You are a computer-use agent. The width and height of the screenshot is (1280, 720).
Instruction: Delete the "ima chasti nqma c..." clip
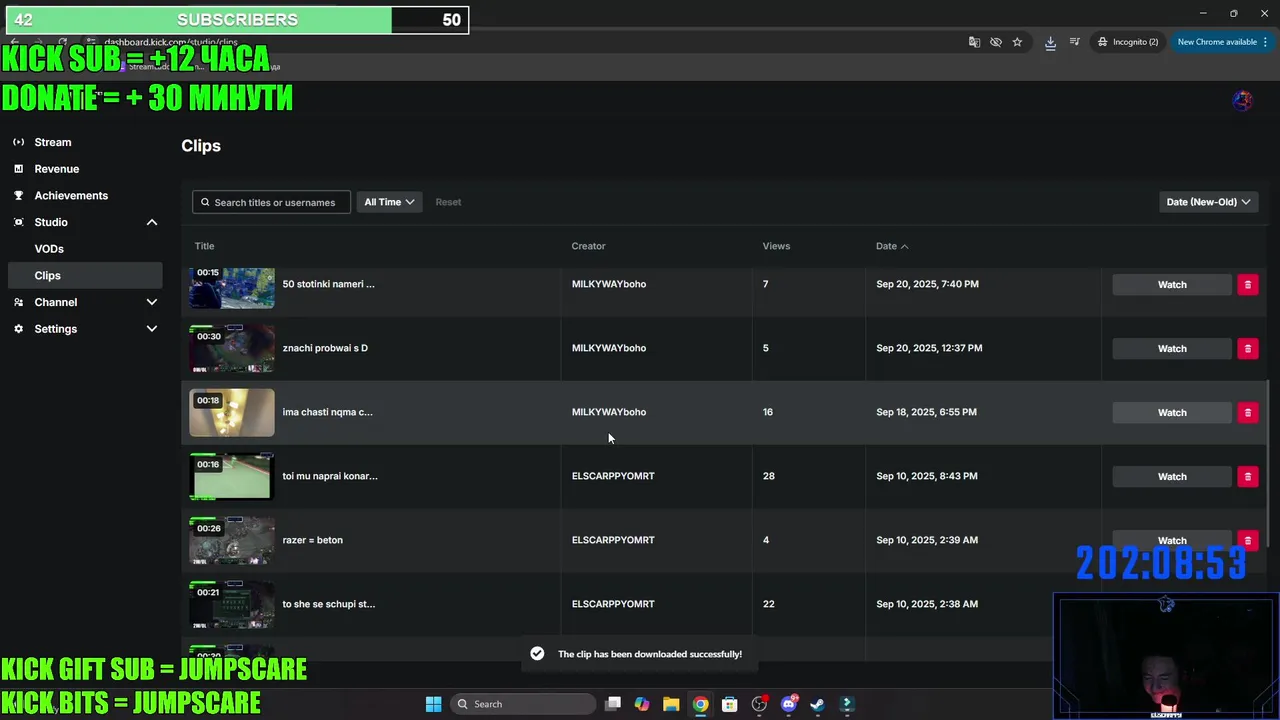point(1247,413)
